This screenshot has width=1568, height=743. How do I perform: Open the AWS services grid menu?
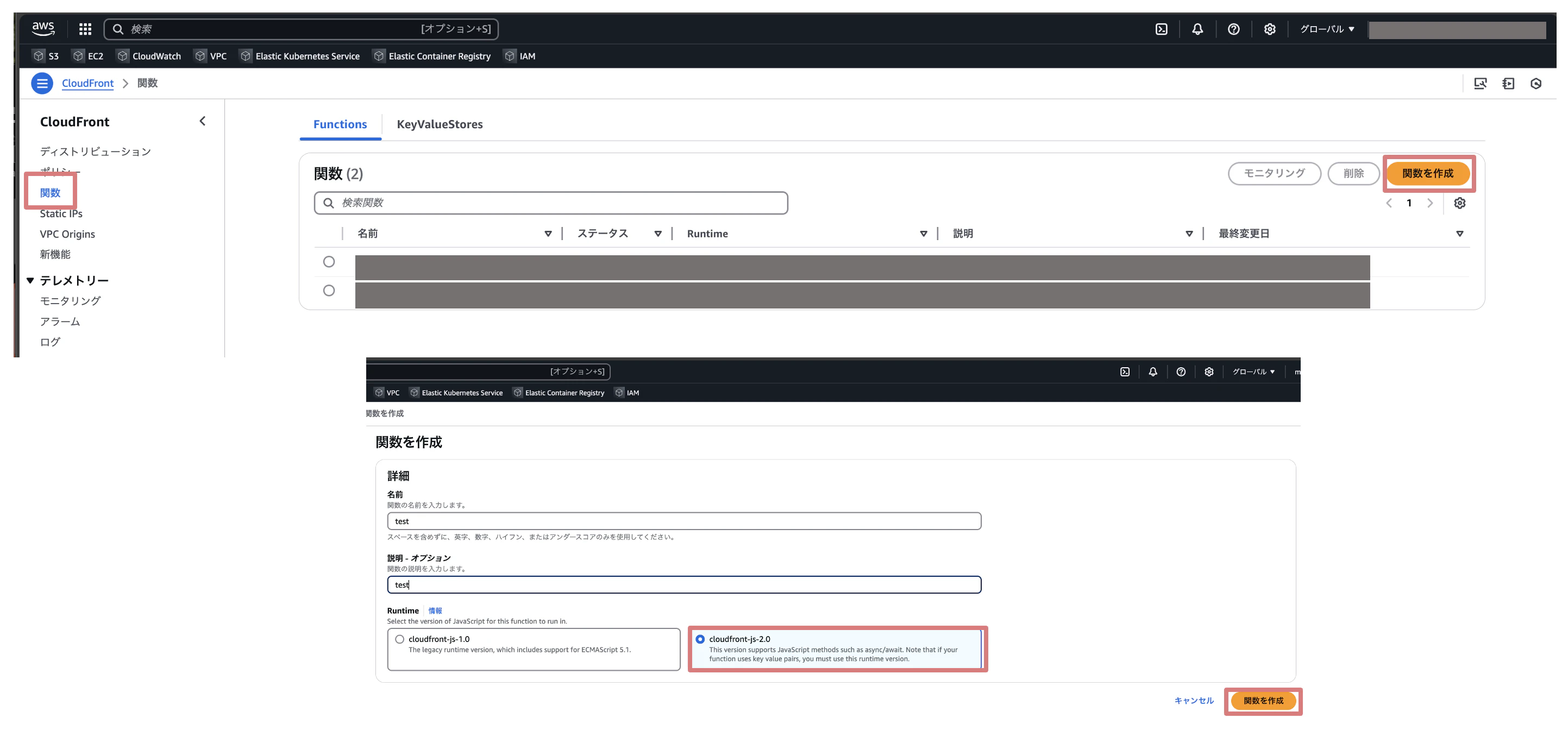(x=85, y=29)
